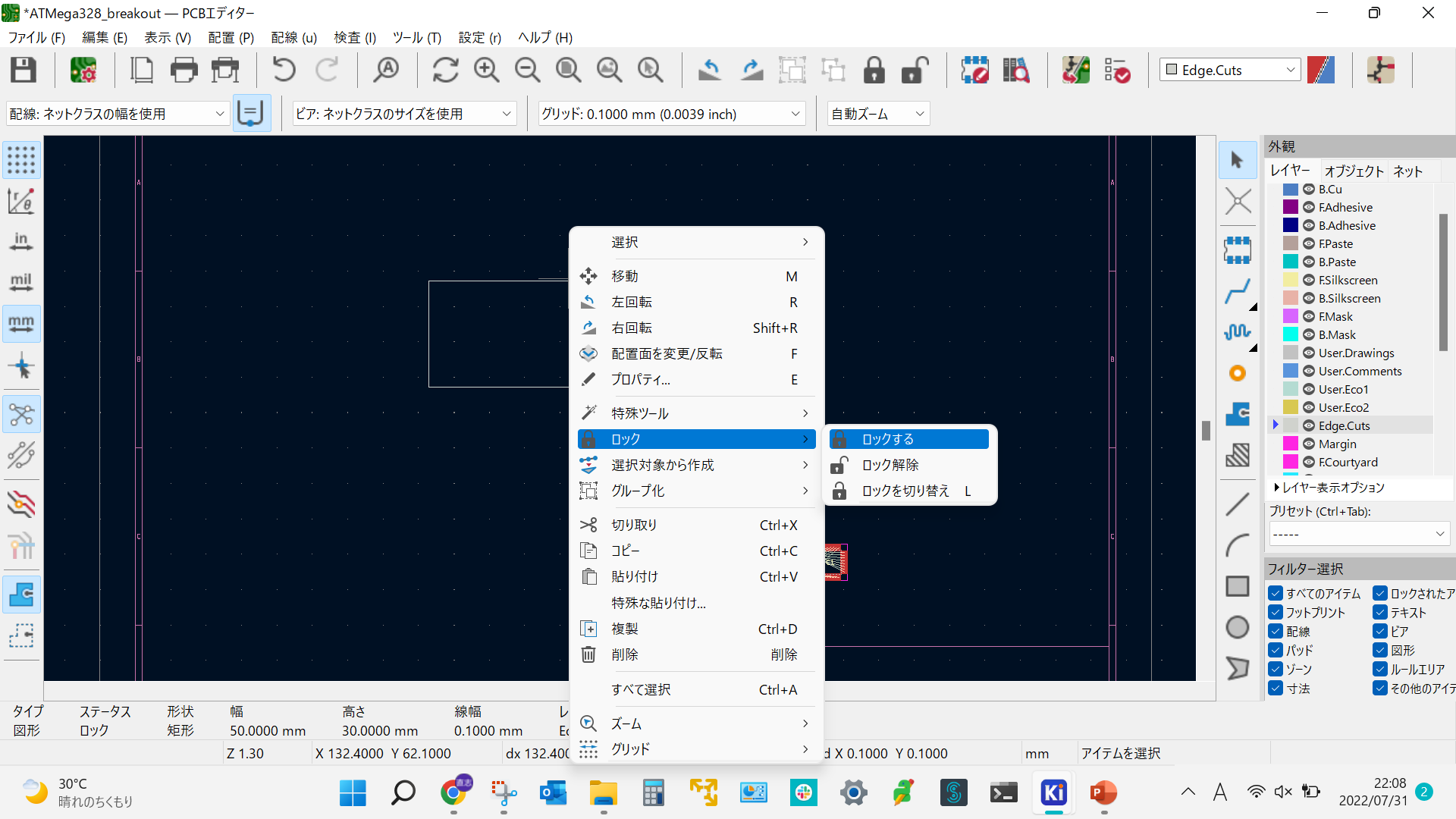The width and height of the screenshot is (1456, 819).
Task: Uncheck ゾーン filter checkbox
Action: point(1276,670)
